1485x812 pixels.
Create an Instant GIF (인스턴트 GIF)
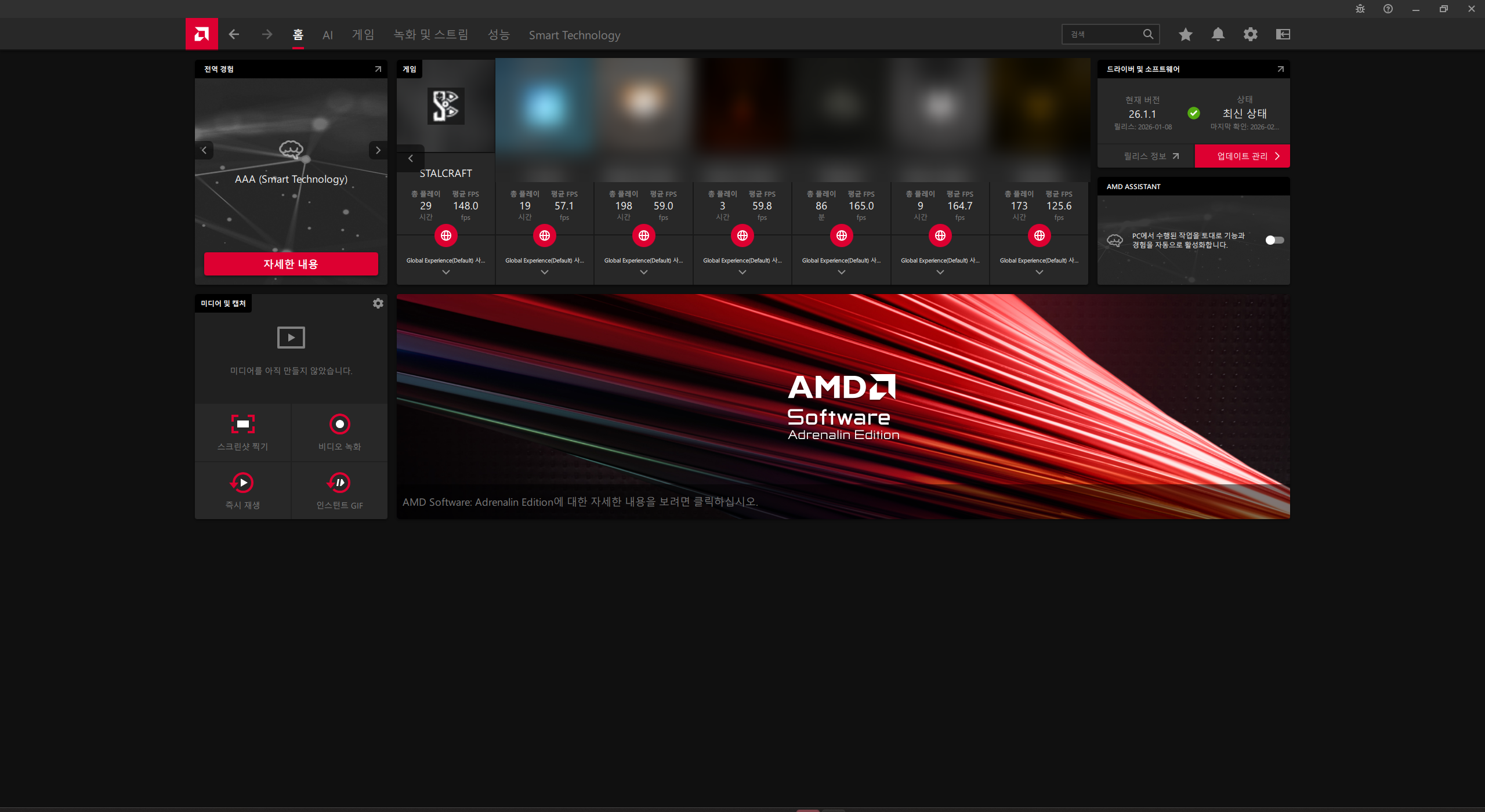[339, 483]
